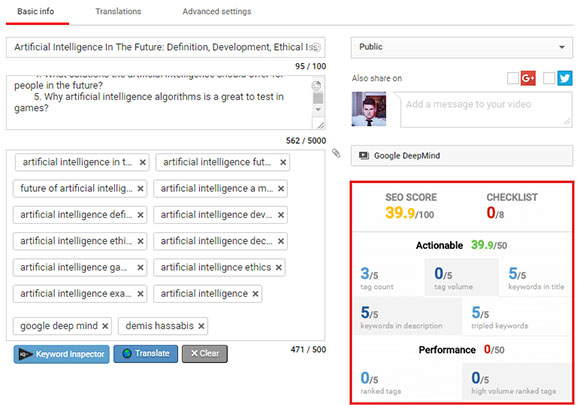Click emoji icon in description box
The height and width of the screenshot is (405, 580).
316,86
